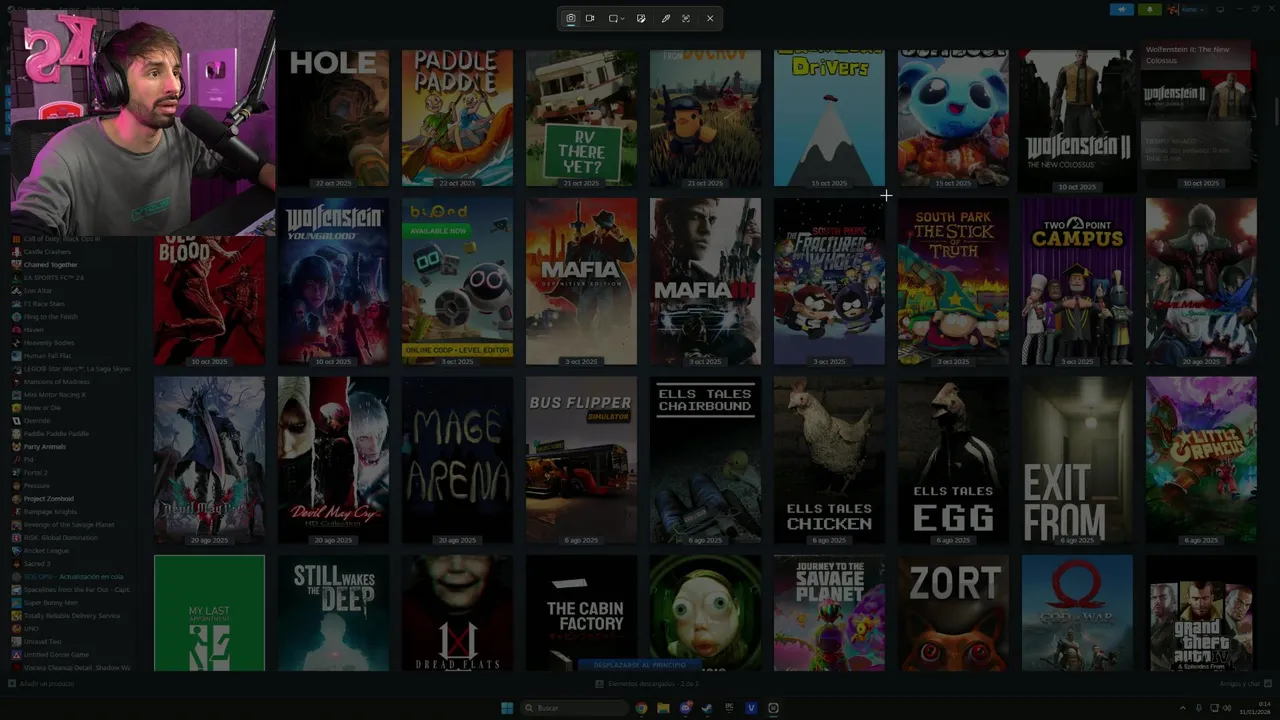Select F1 Race Stars in sidebar

tap(44, 304)
